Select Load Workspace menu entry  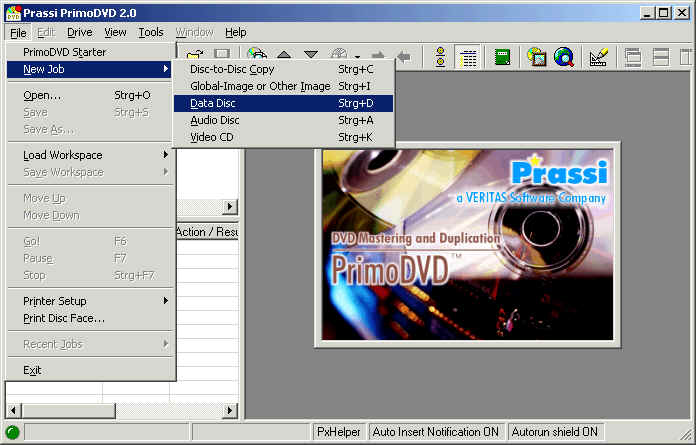(x=89, y=155)
